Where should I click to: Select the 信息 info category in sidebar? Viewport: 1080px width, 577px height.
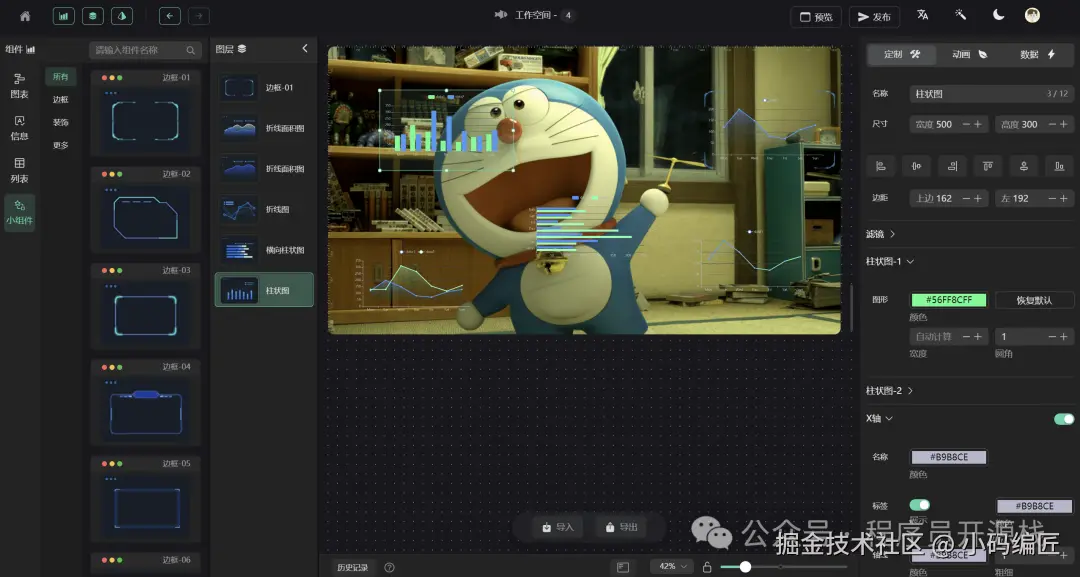pyautogui.click(x=19, y=128)
